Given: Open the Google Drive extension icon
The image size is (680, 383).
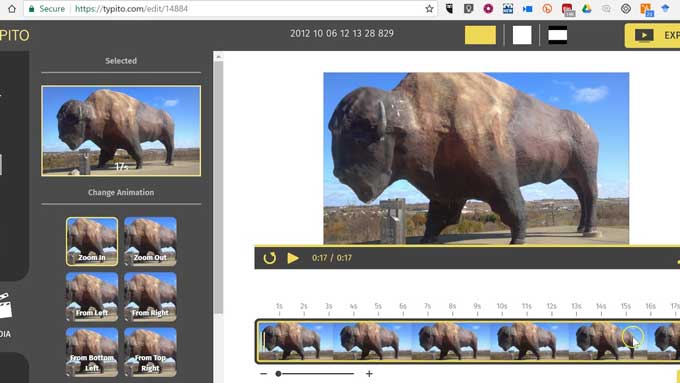Looking at the screenshot, I should coord(587,9).
